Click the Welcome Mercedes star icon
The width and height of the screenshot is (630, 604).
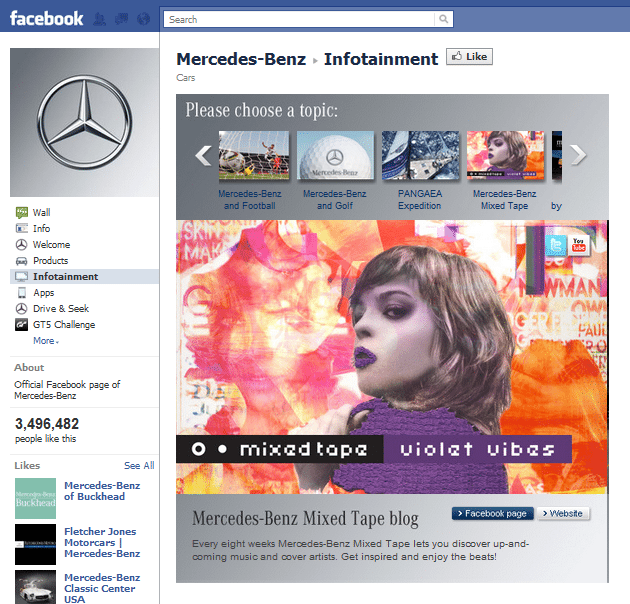21,244
